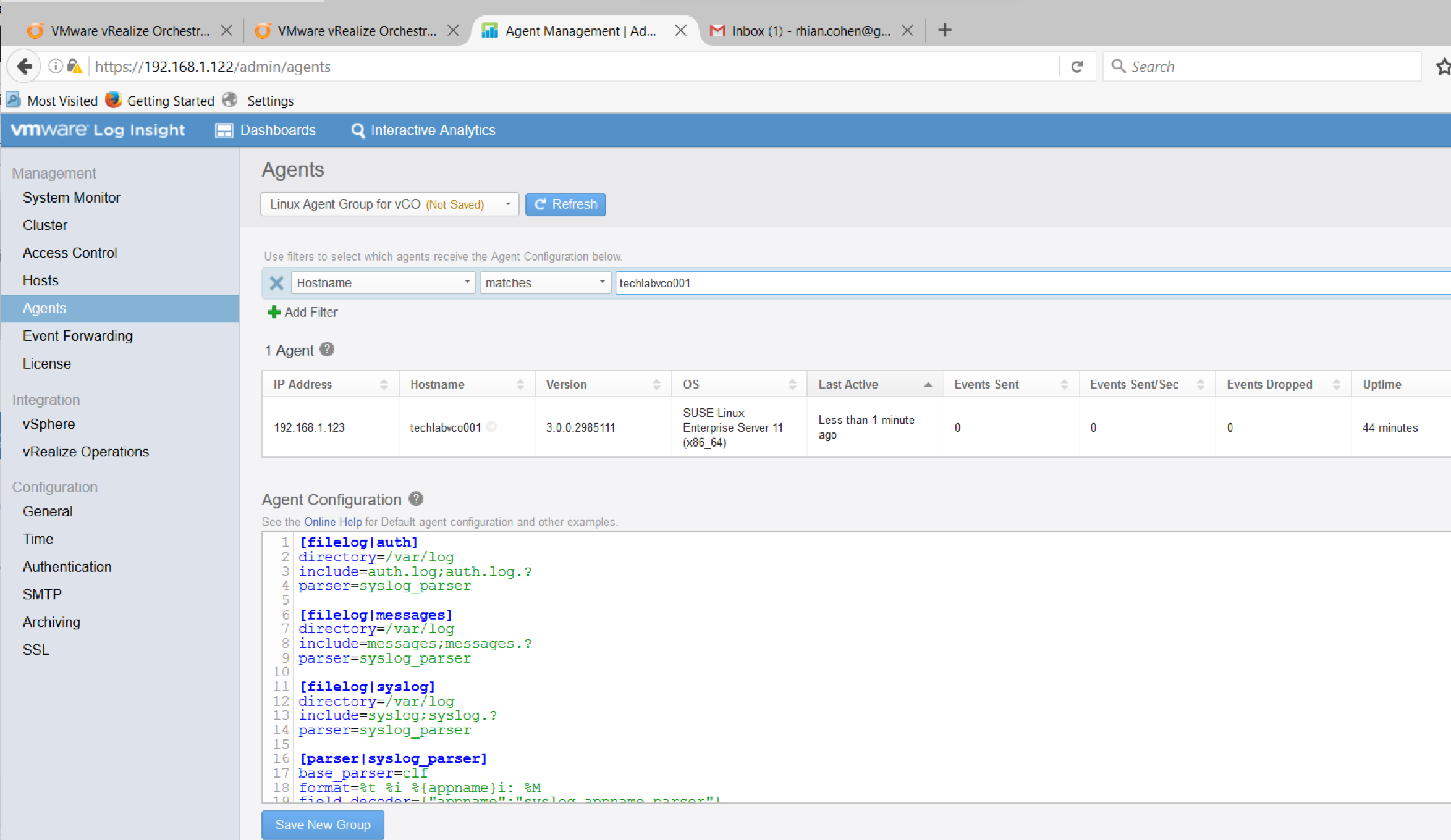Click the green Add Filter plus icon
Image resolution: width=1451 pixels, height=840 pixels.
(273, 312)
